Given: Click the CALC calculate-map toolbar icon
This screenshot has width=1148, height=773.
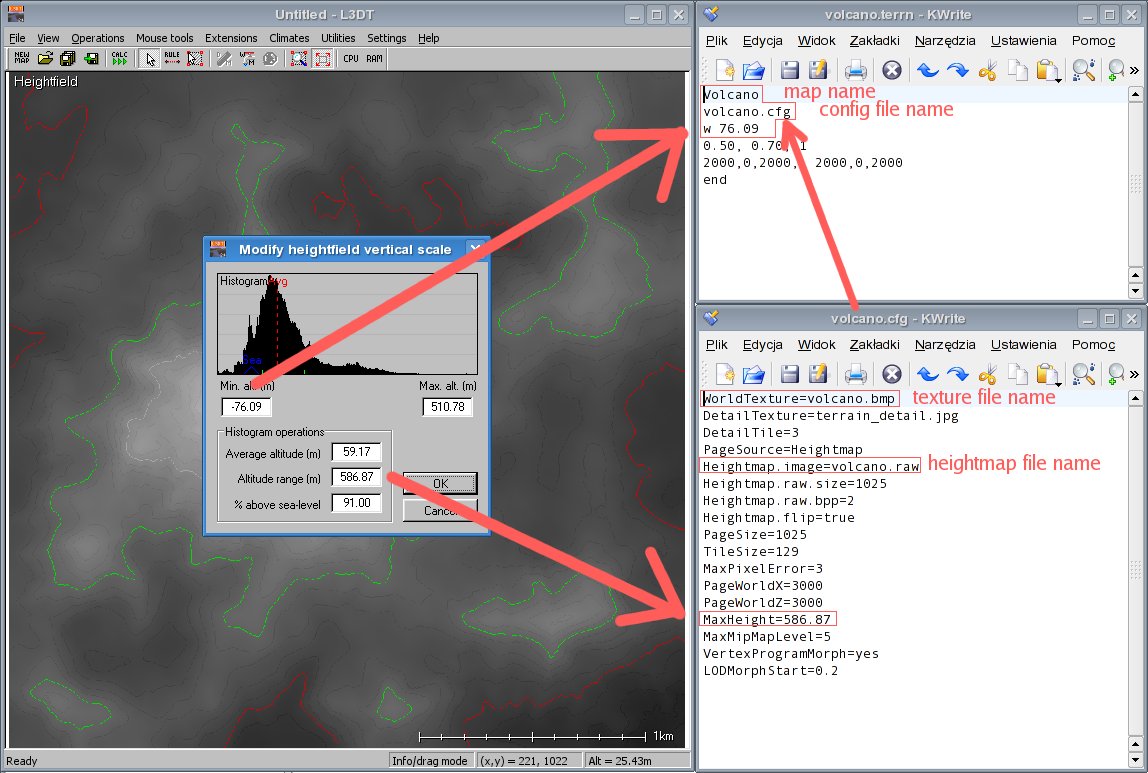Looking at the screenshot, I should pos(119,59).
